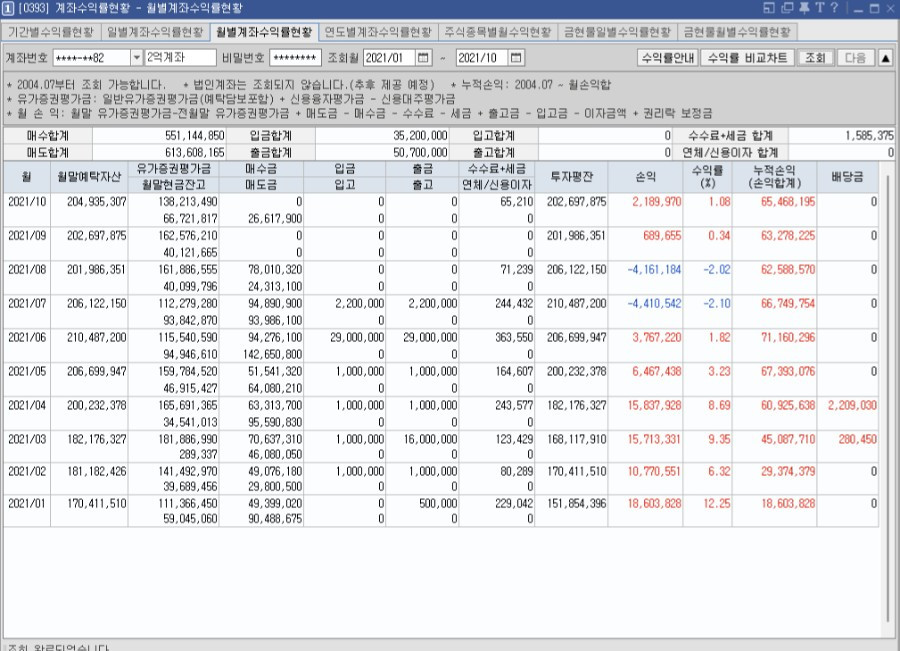Click the 수익률안내 button
The width and height of the screenshot is (900, 651).
point(668,57)
